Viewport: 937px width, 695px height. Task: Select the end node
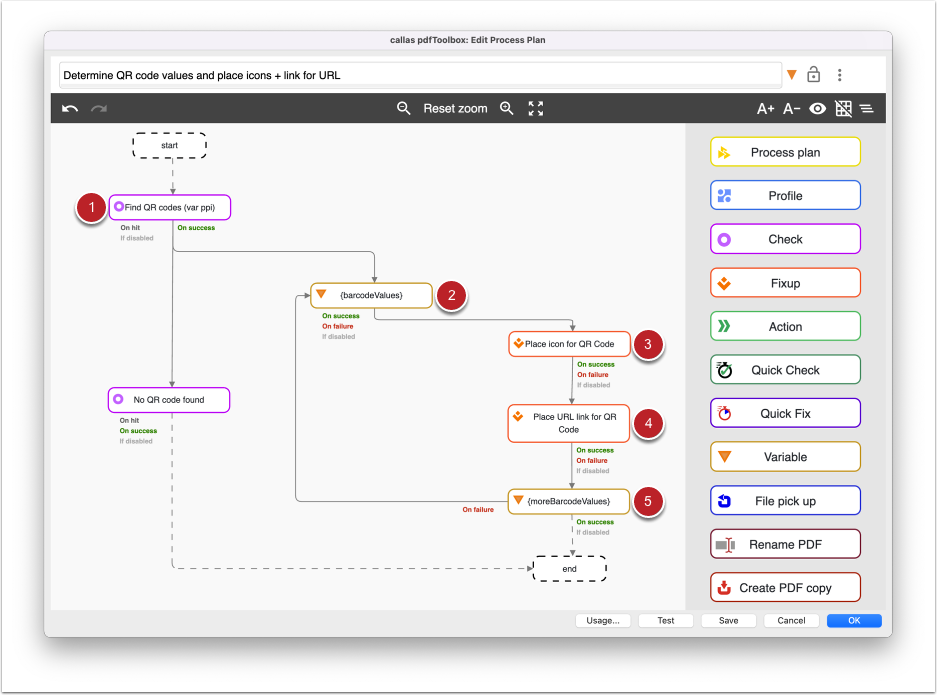pyautogui.click(x=569, y=569)
